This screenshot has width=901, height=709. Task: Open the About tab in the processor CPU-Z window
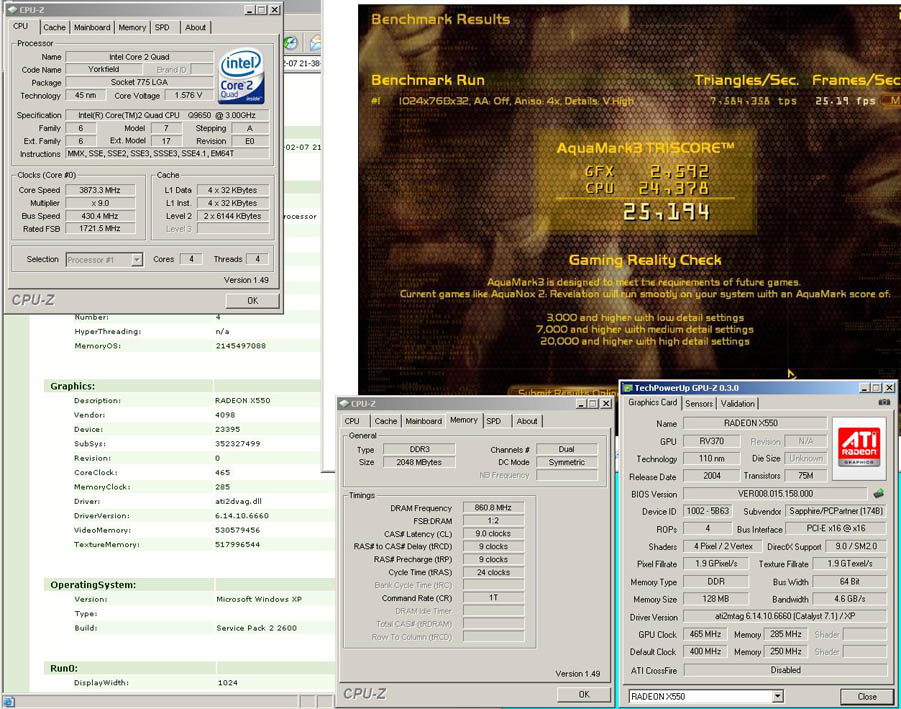coord(195,27)
